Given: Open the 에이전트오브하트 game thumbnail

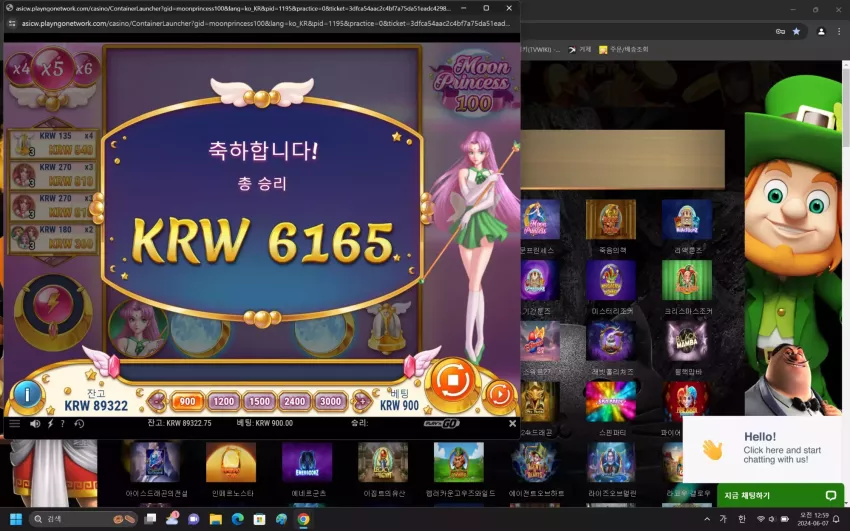Looking at the screenshot, I should pos(535,462).
